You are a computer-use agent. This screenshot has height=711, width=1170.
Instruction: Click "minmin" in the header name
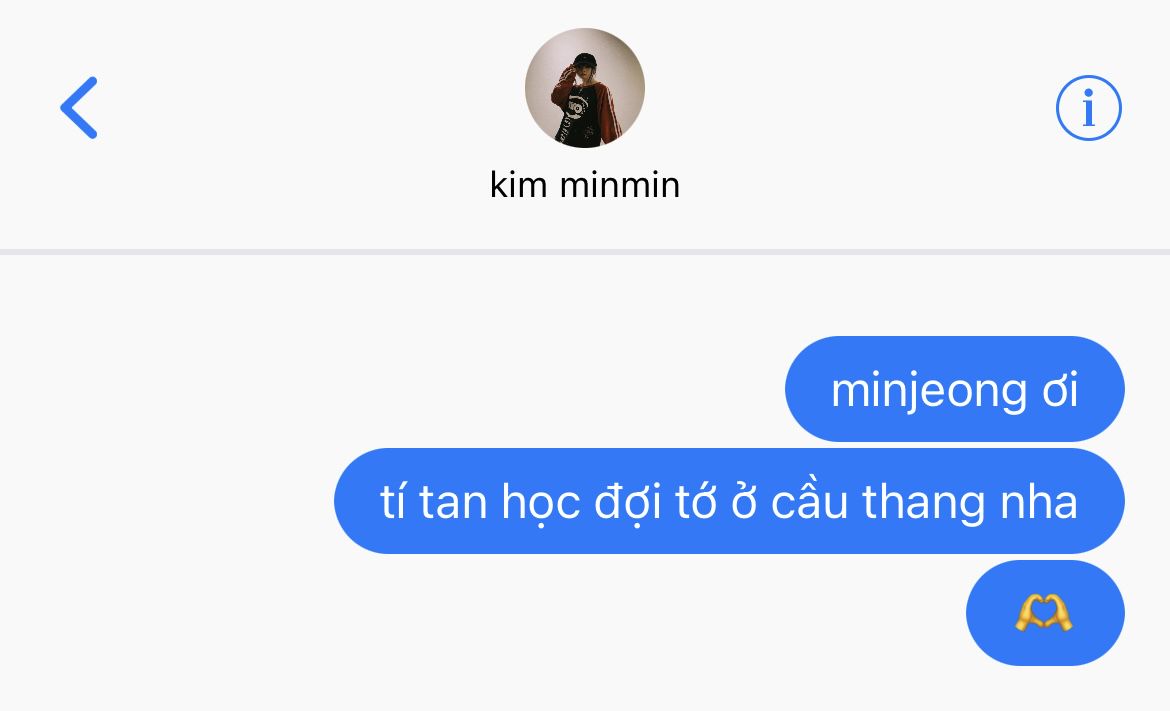point(620,184)
